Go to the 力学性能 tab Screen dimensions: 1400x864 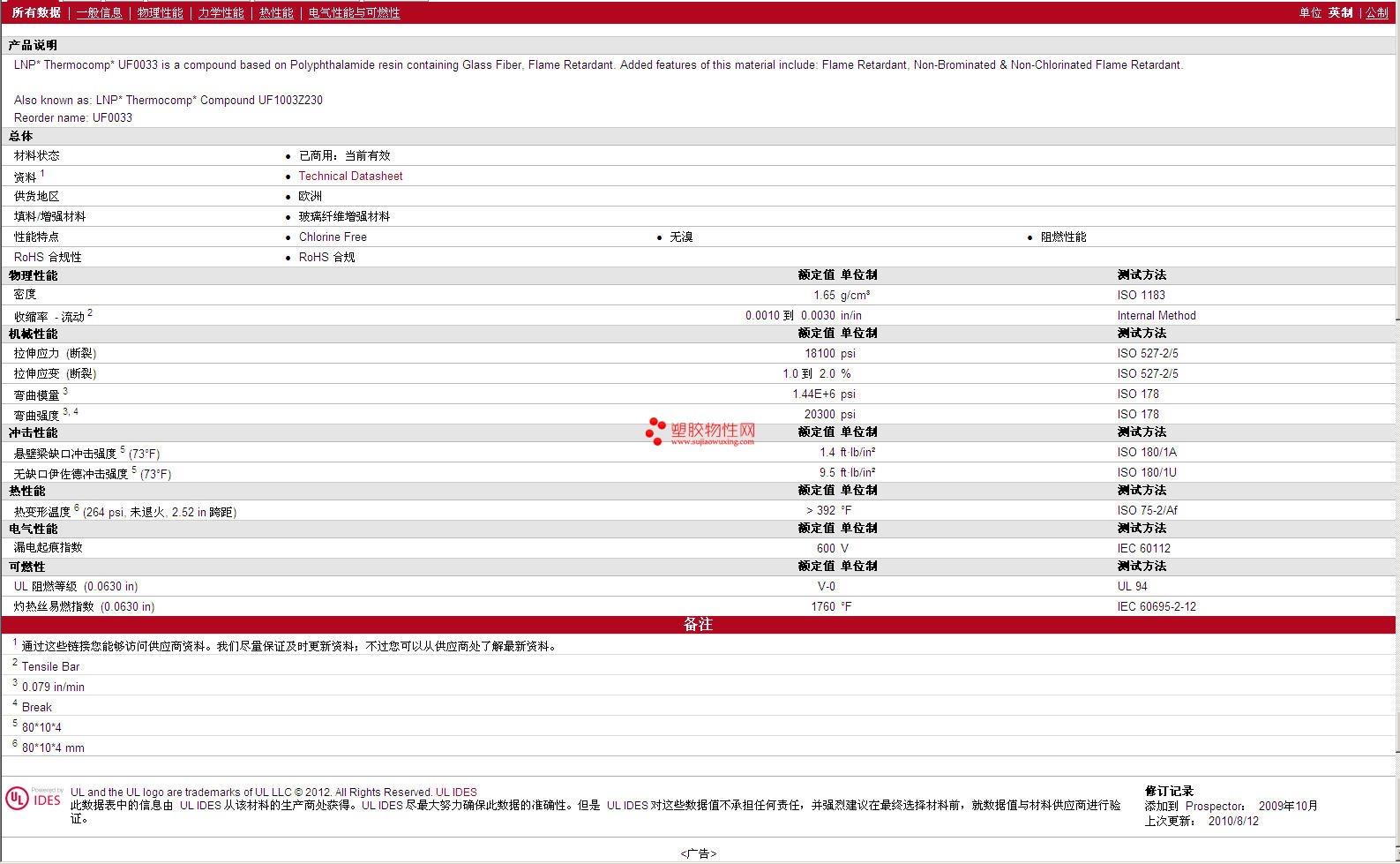(x=221, y=12)
